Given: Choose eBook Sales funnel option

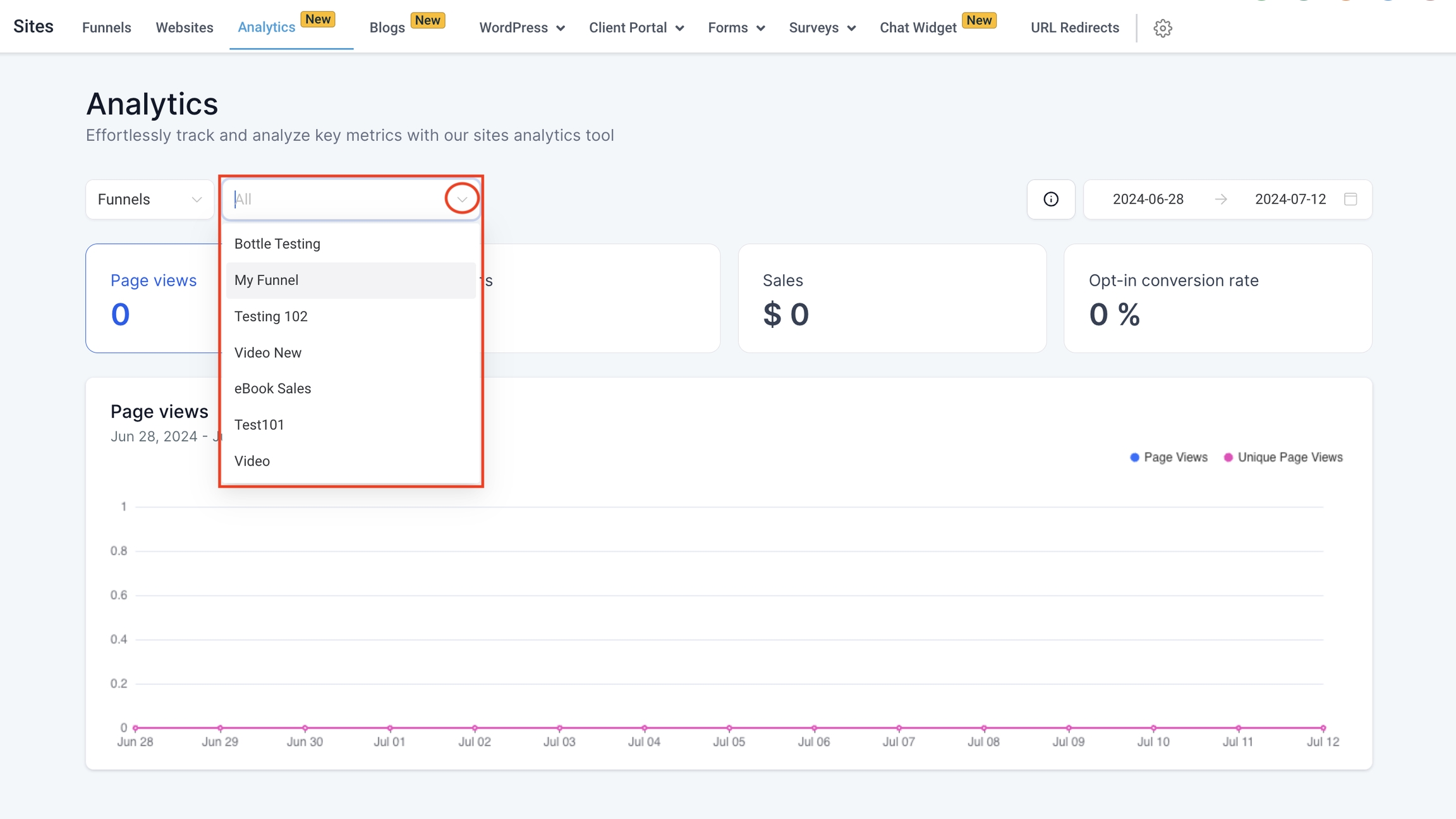Looking at the screenshot, I should tap(272, 389).
